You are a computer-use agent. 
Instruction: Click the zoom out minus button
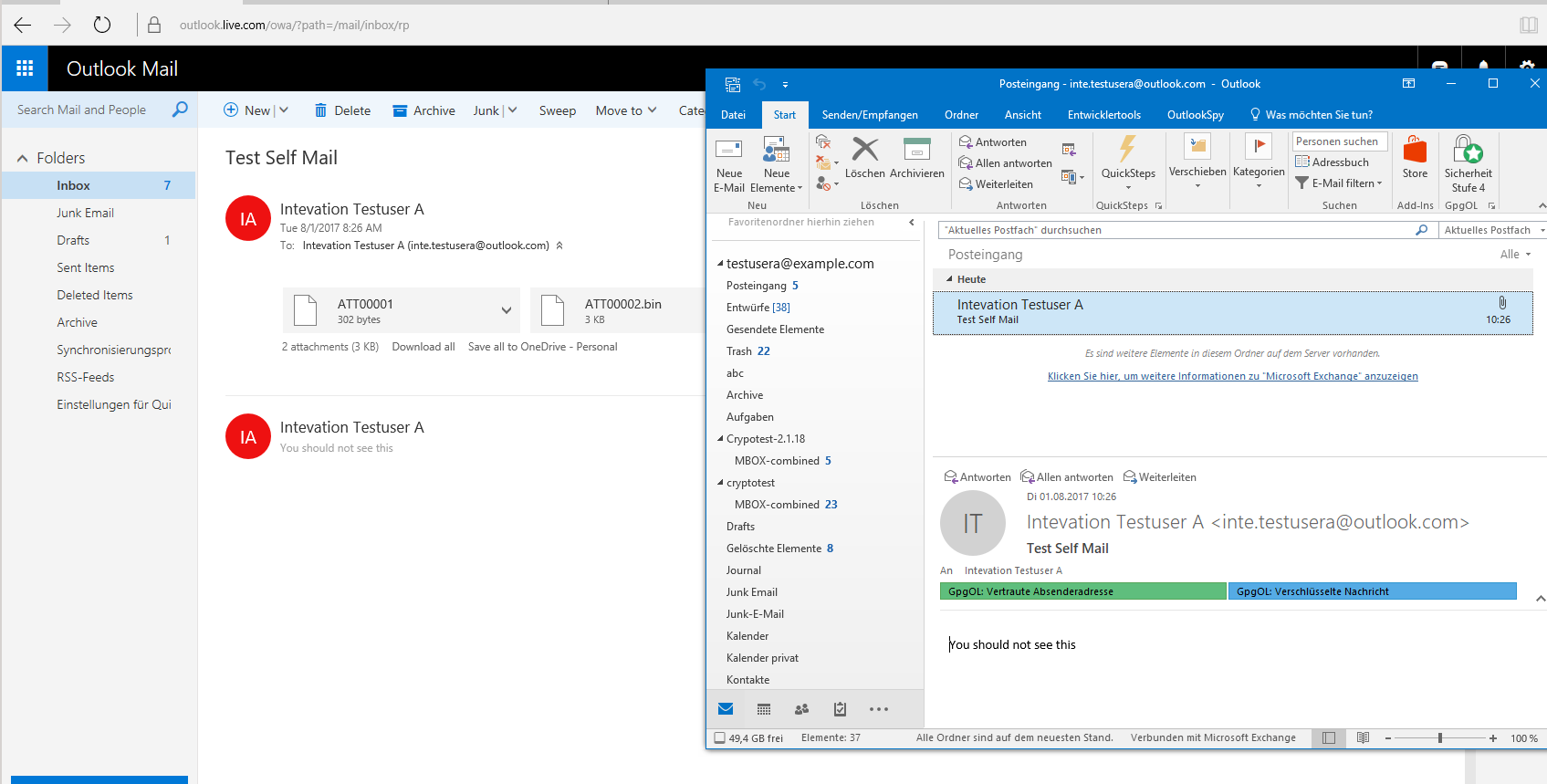point(1387,737)
